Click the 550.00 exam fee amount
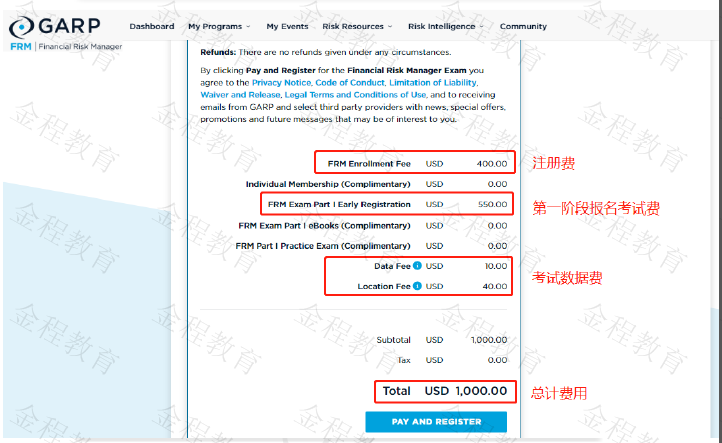The width and height of the screenshot is (722, 443). tap(492, 204)
